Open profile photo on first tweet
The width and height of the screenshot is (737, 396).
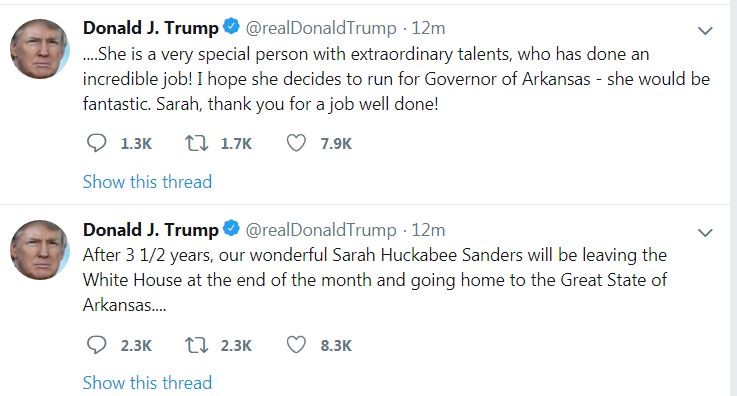click(x=39, y=48)
